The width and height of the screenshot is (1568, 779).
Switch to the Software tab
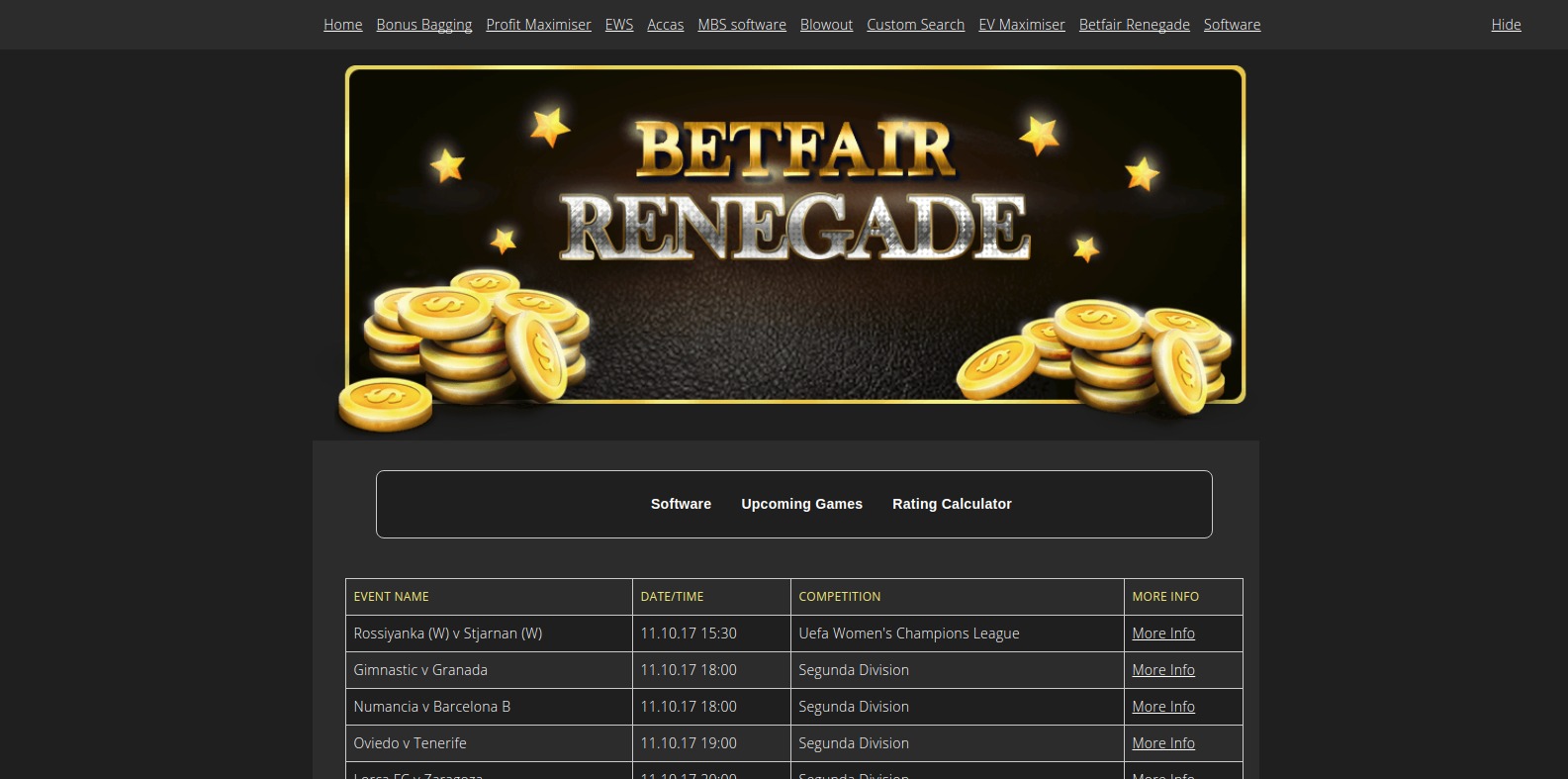[681, 504]
